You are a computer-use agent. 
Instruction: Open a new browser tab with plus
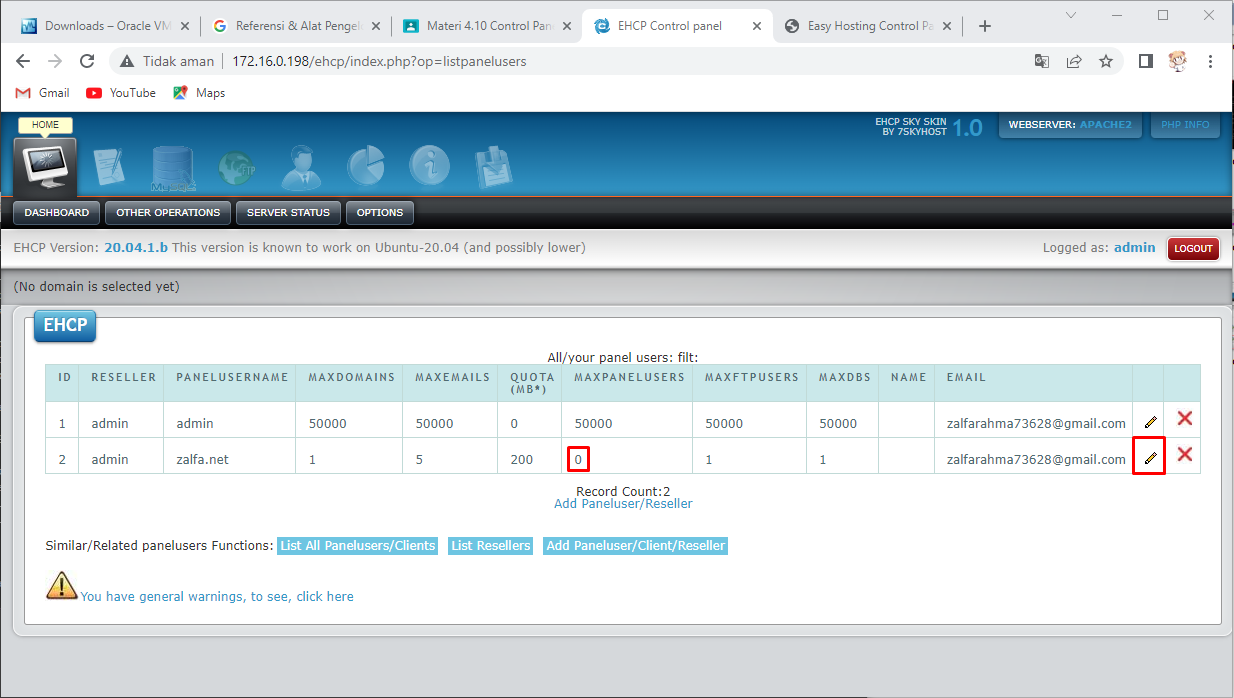[x=985, y=26]
